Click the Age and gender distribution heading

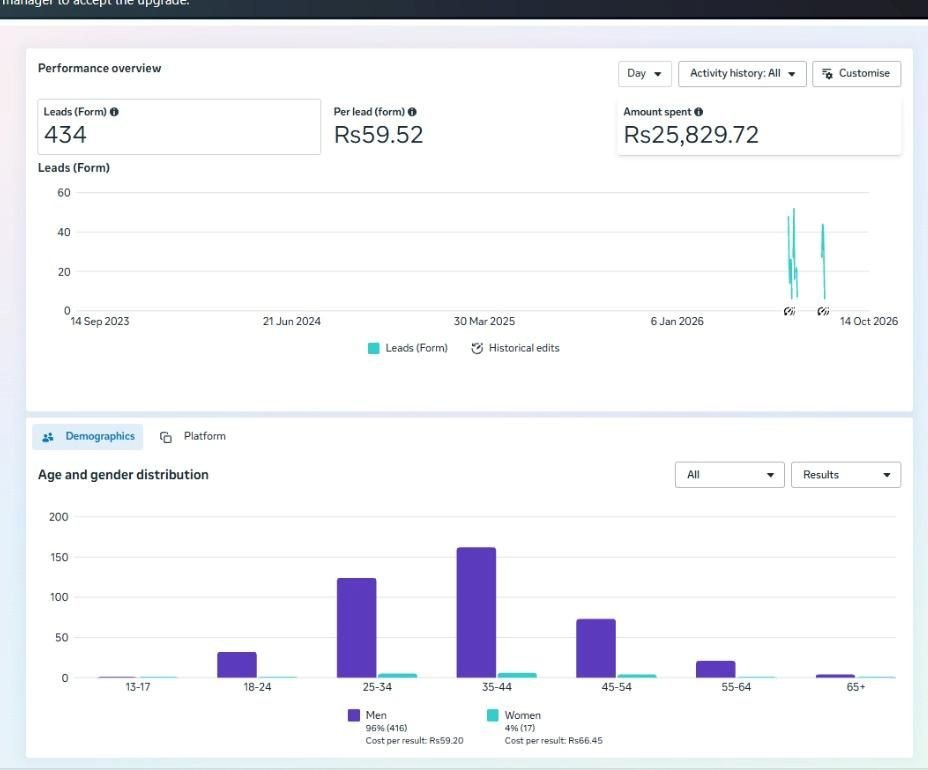[123, 475]
